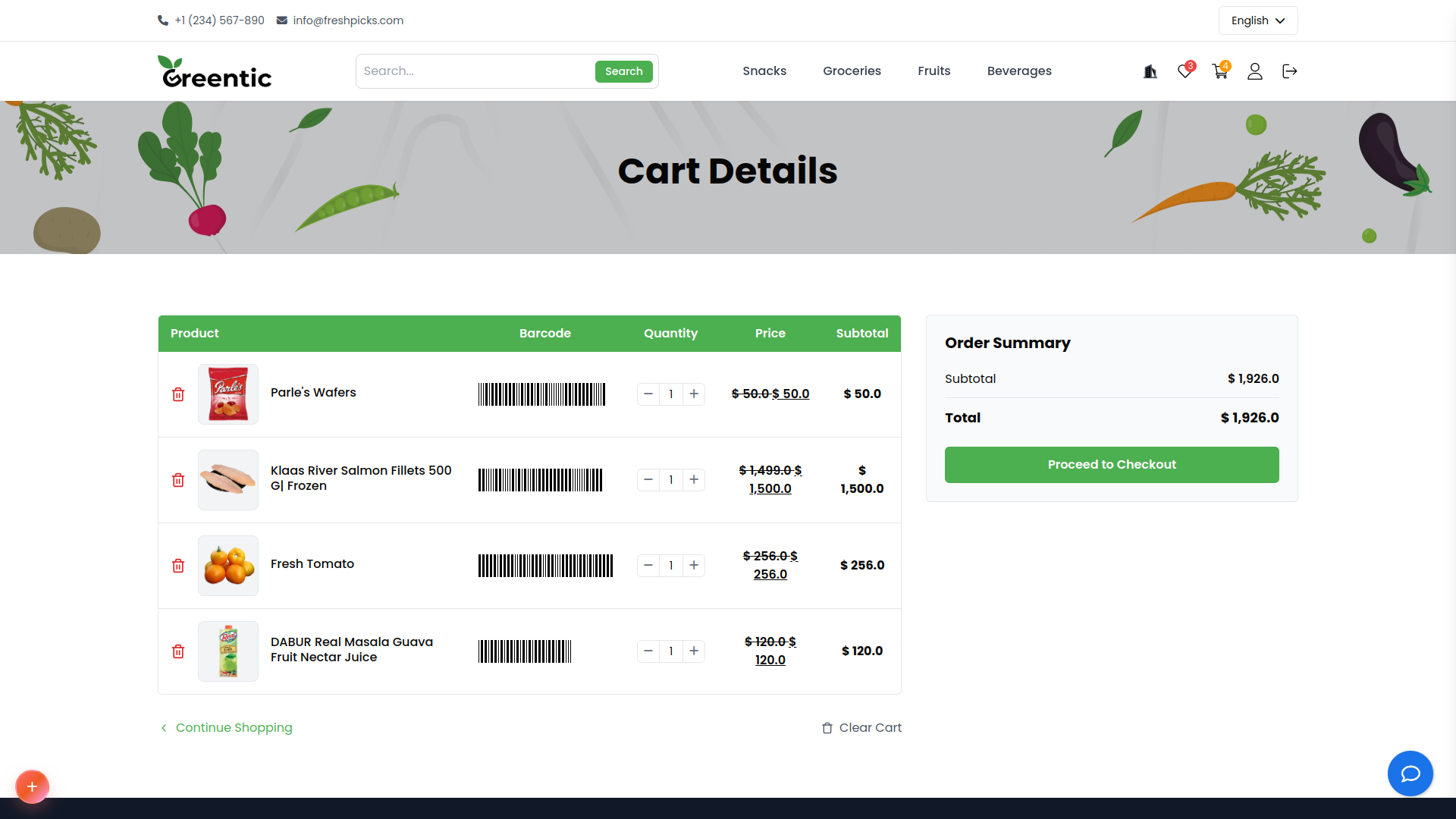Decrease quantity of Parle's Wafers
Viewport: 1456px width, 819px height.
[648, 394]
